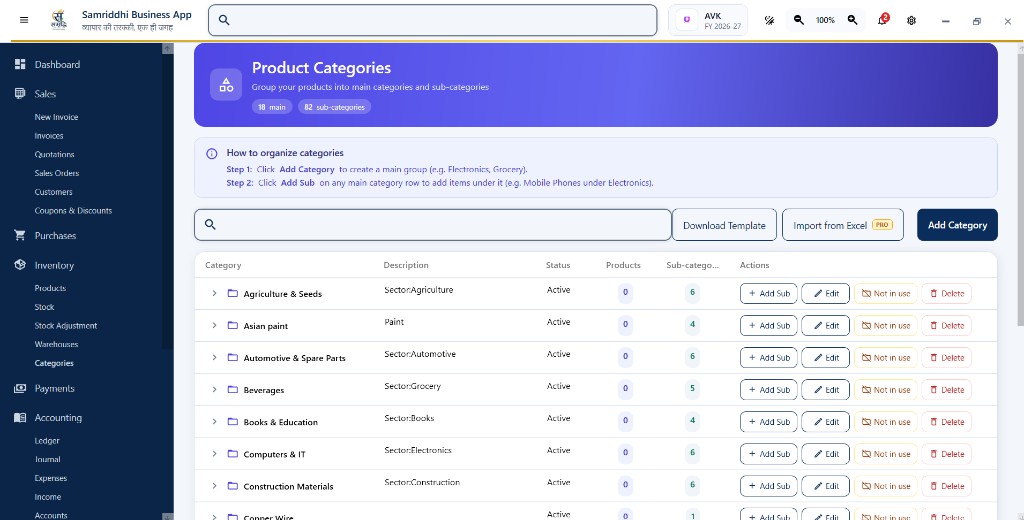Click folder icon for Books & Education
The image size is (1024, 520).
(x=232, y=421)
